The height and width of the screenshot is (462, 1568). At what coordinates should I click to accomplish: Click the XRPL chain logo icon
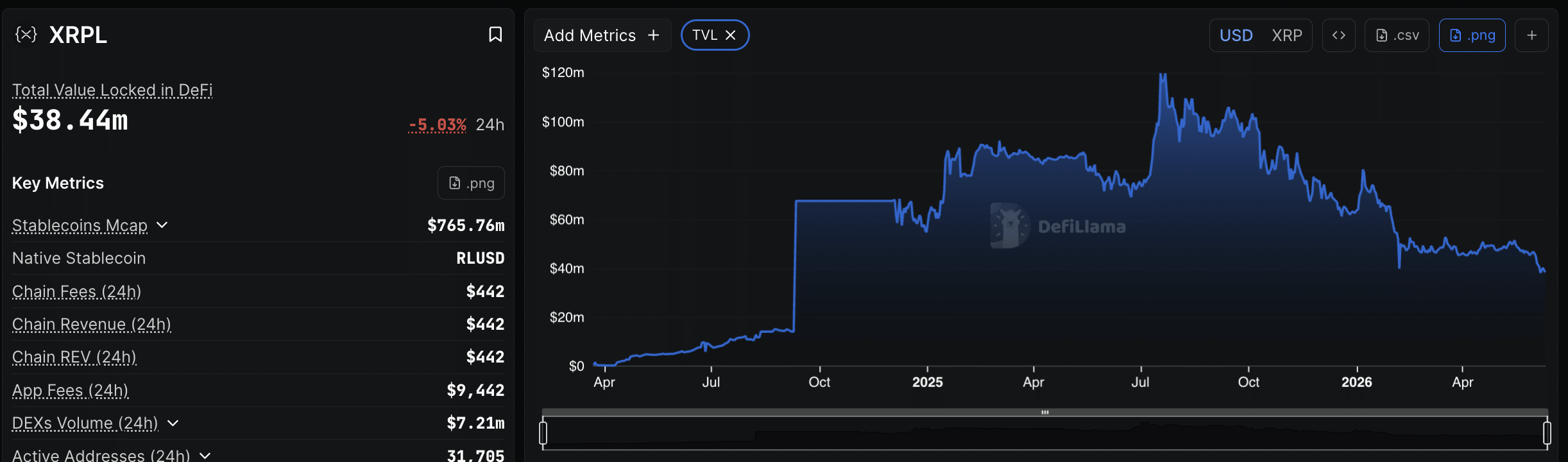point(26,35)
